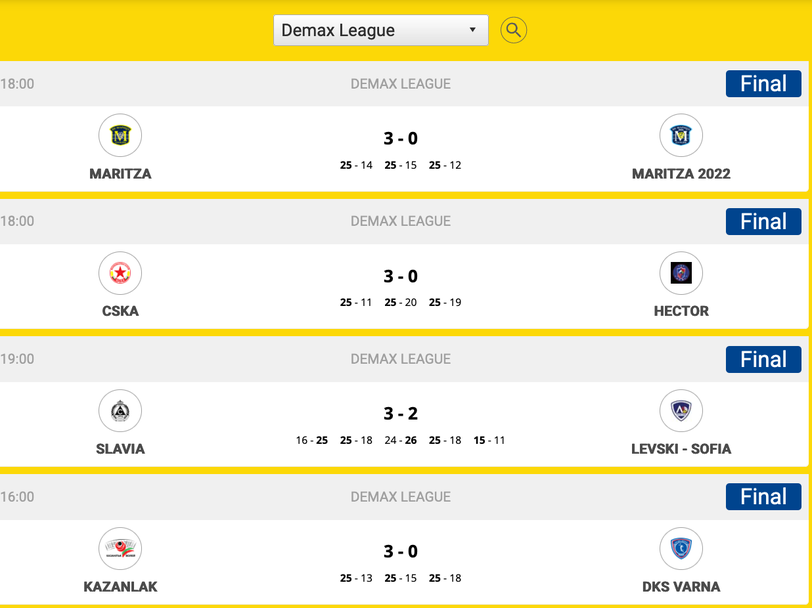Click the Levski - Sofia team logo
This screenshot has width=812, height=608.
681,411
